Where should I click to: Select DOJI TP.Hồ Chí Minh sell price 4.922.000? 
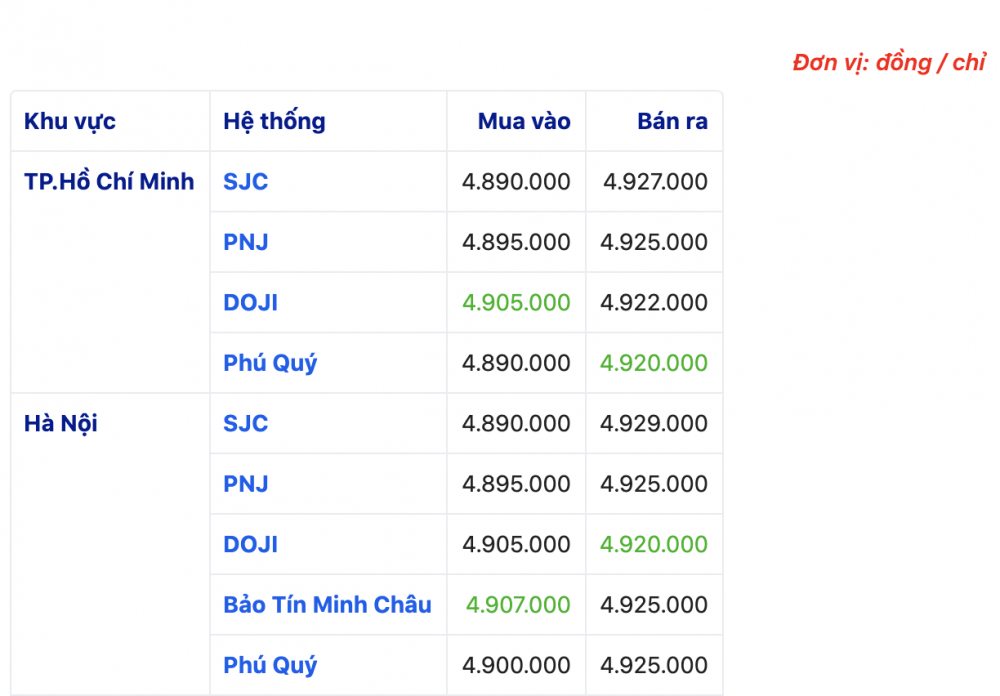tap(654, 302)
